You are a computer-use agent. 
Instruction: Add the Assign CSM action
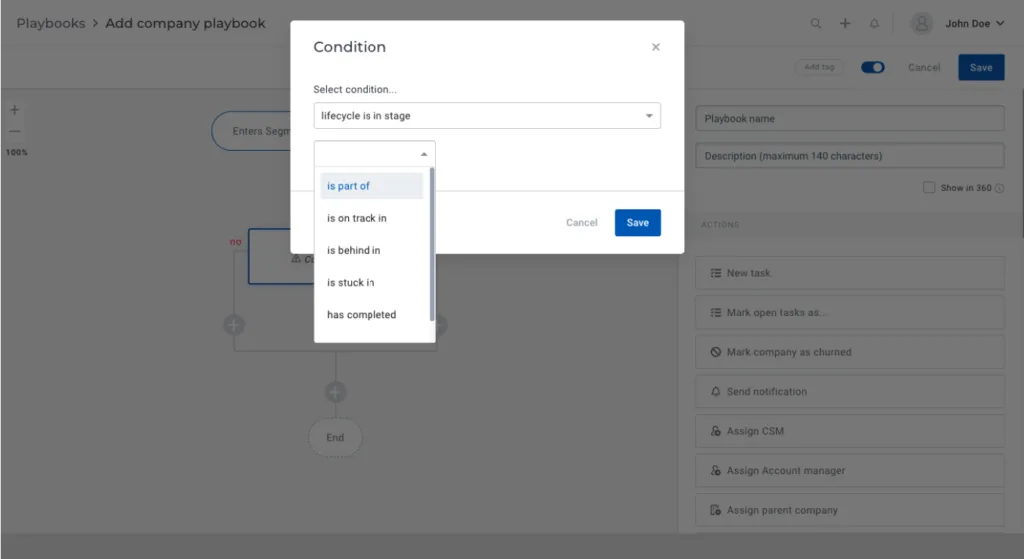click(850, 431)
